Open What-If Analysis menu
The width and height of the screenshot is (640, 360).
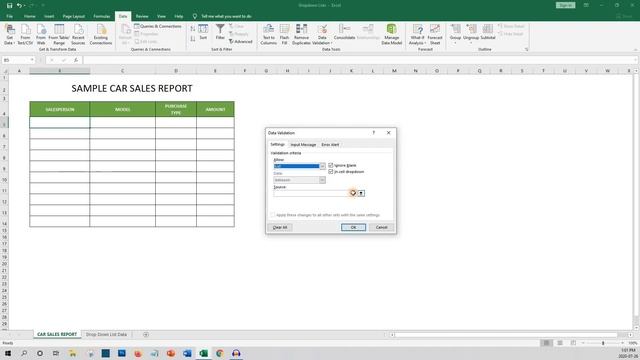coord(417,34)
